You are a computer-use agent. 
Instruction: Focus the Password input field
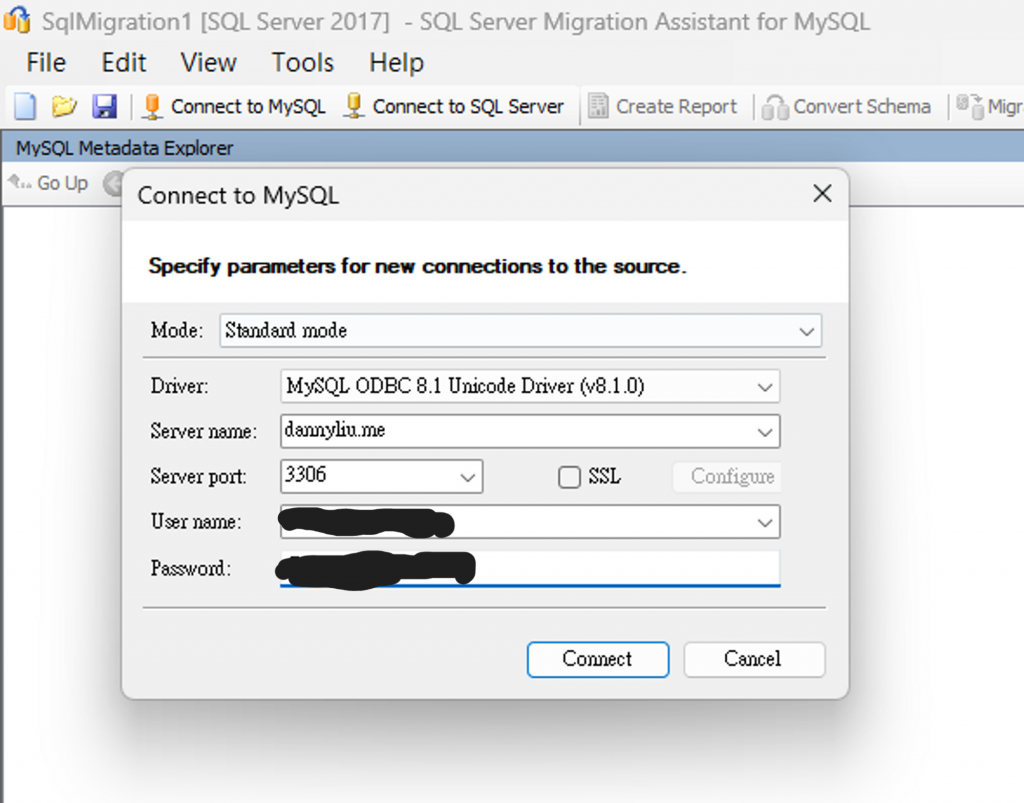pos(530,568)
